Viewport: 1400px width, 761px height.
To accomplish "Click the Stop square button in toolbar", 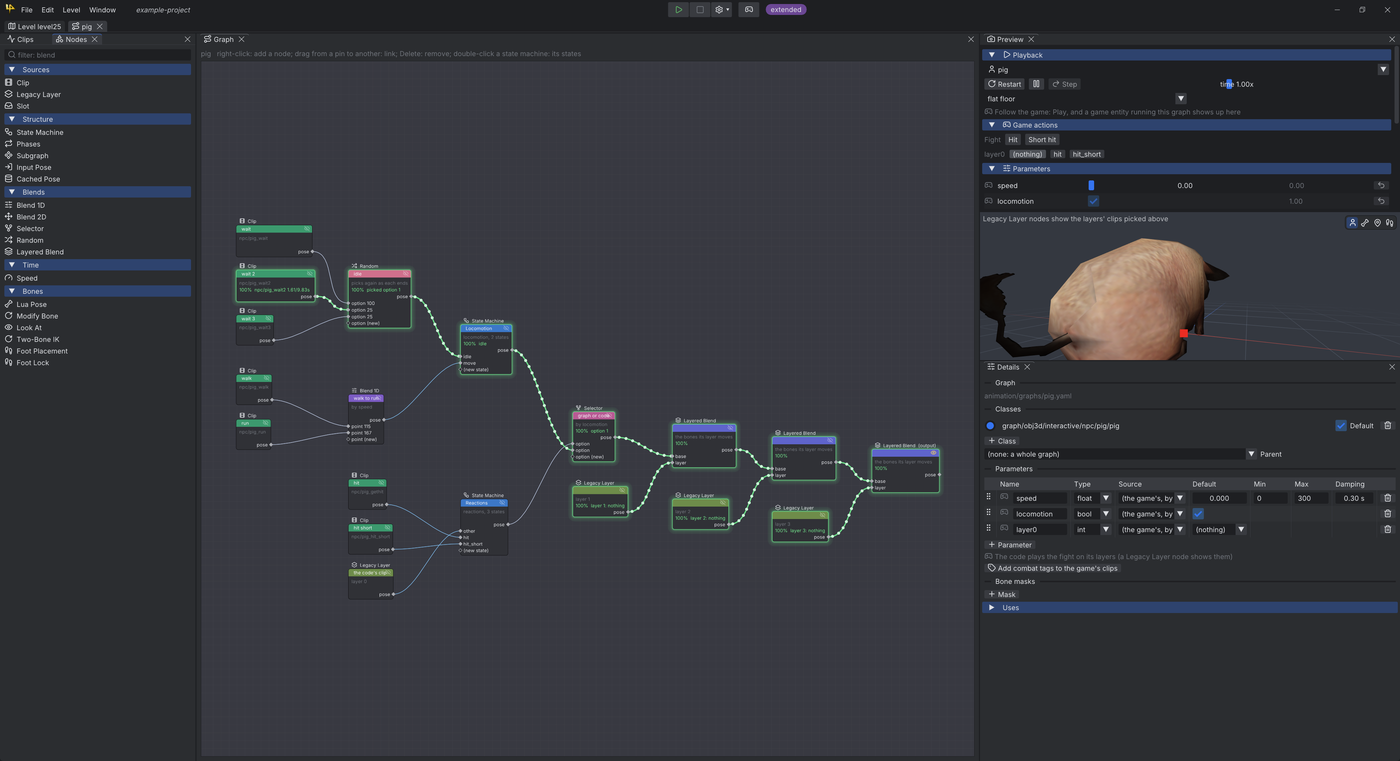I will [700, 10].
